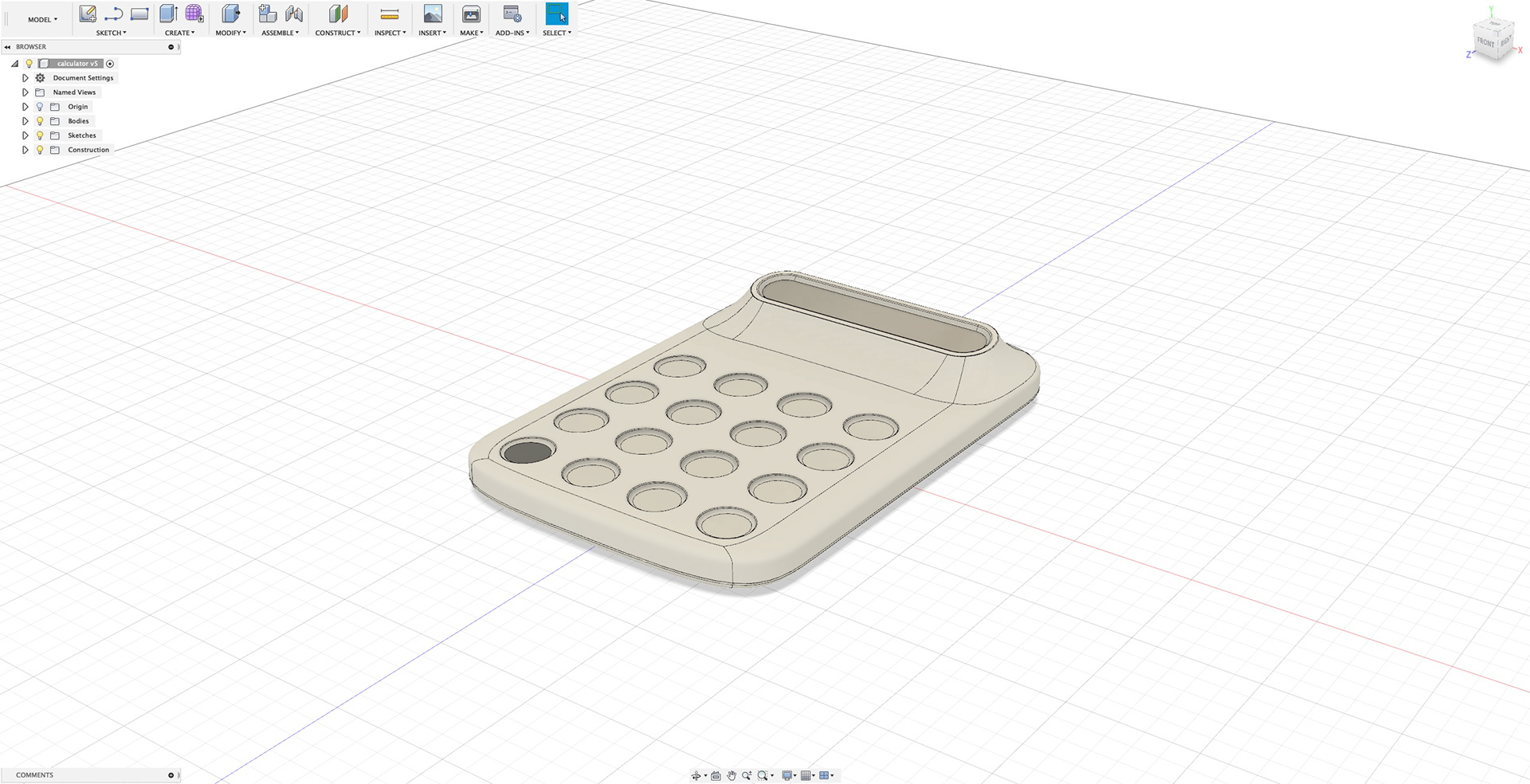Open the Measure tool under Inspect
The width and height of the screenshot is (1530, 784).
(x=389, y=13)
